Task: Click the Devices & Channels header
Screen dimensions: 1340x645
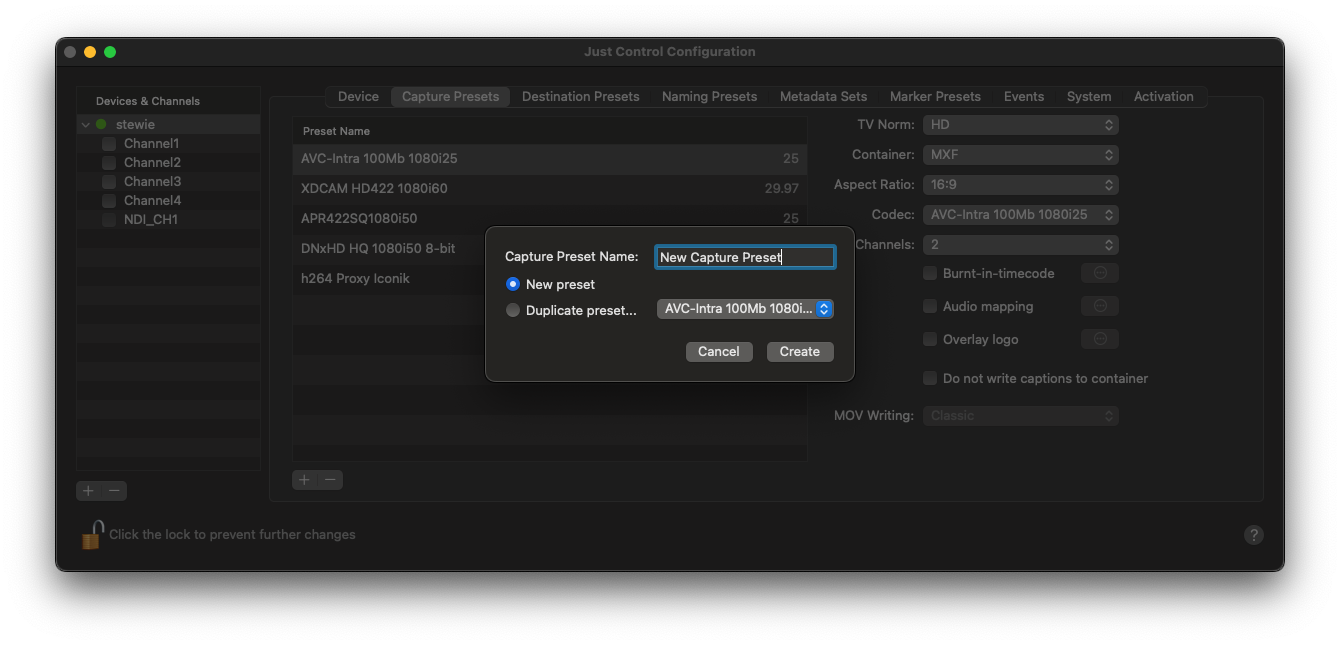Action: click(x=148, y=101)
